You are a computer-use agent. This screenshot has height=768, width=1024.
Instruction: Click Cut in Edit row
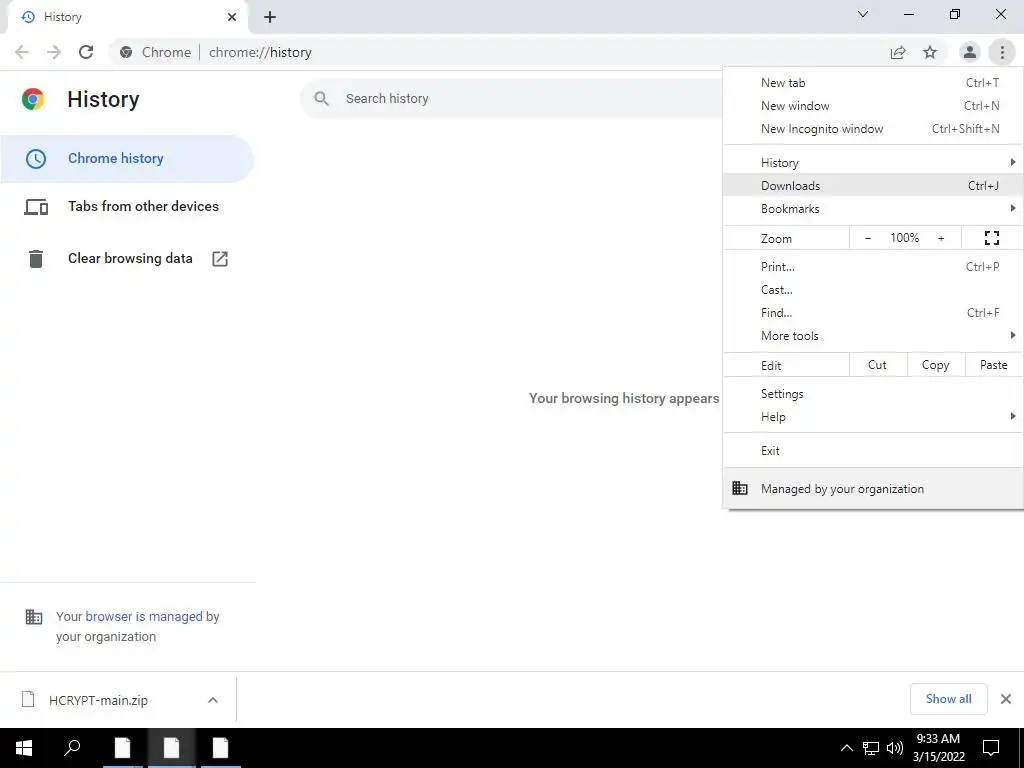(878, 365)
